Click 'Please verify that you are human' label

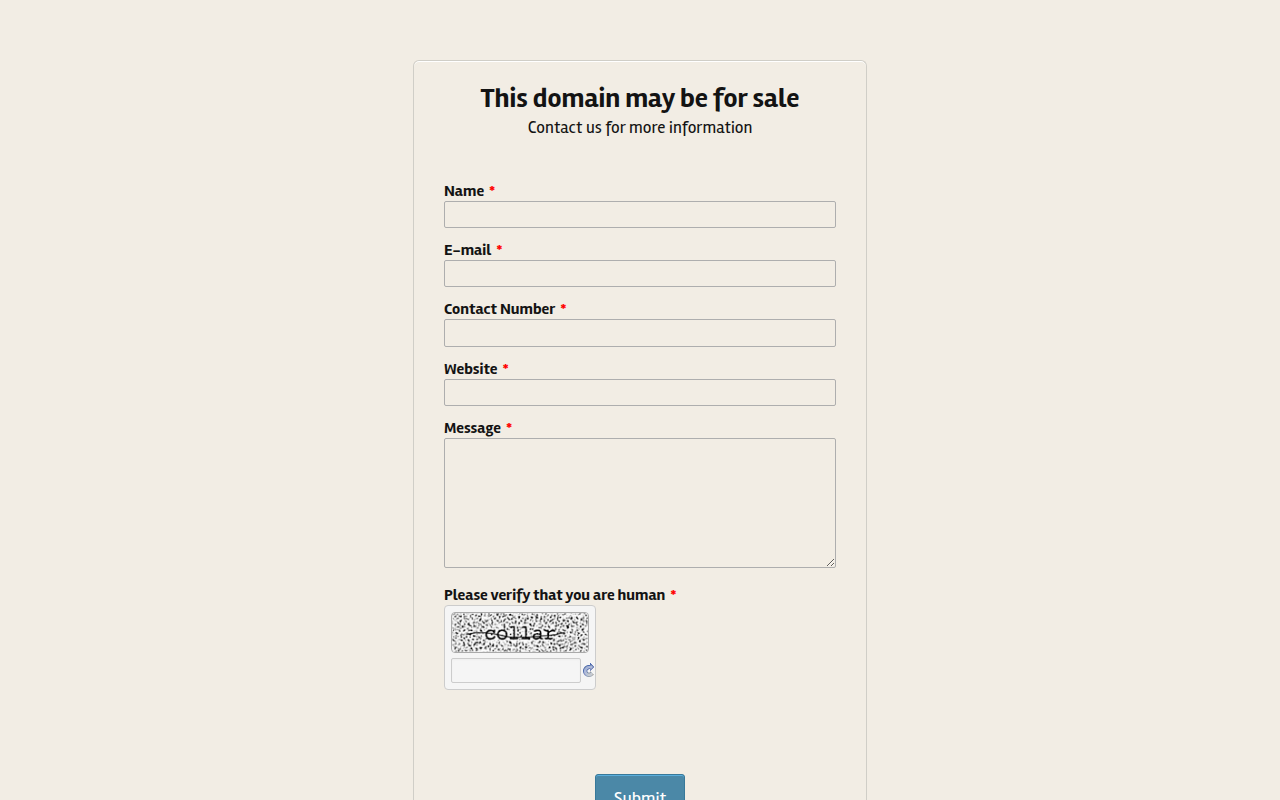pyautogui.click(x=554, y=595)
